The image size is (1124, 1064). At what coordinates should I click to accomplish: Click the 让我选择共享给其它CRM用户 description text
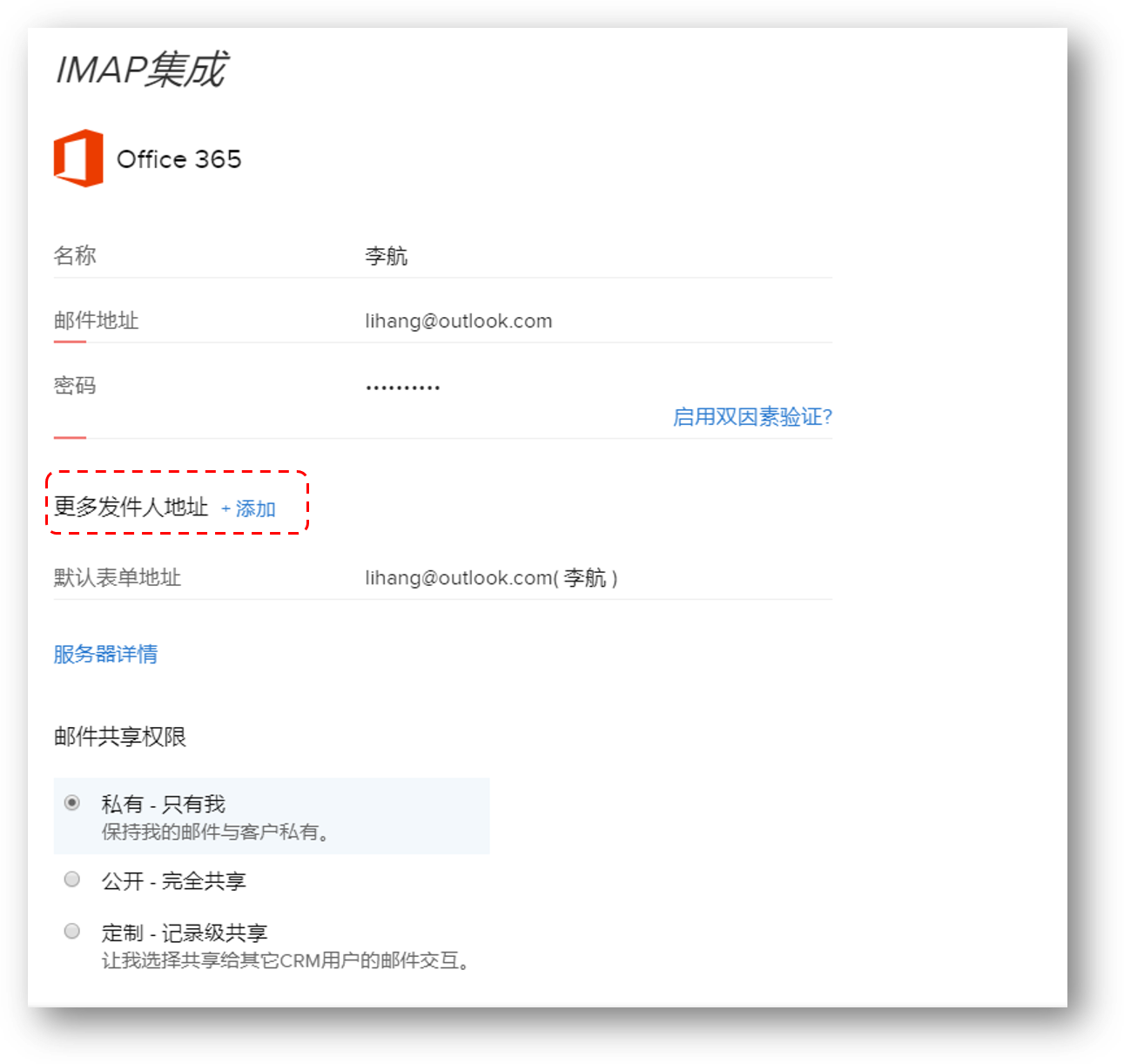click(287, 960)
